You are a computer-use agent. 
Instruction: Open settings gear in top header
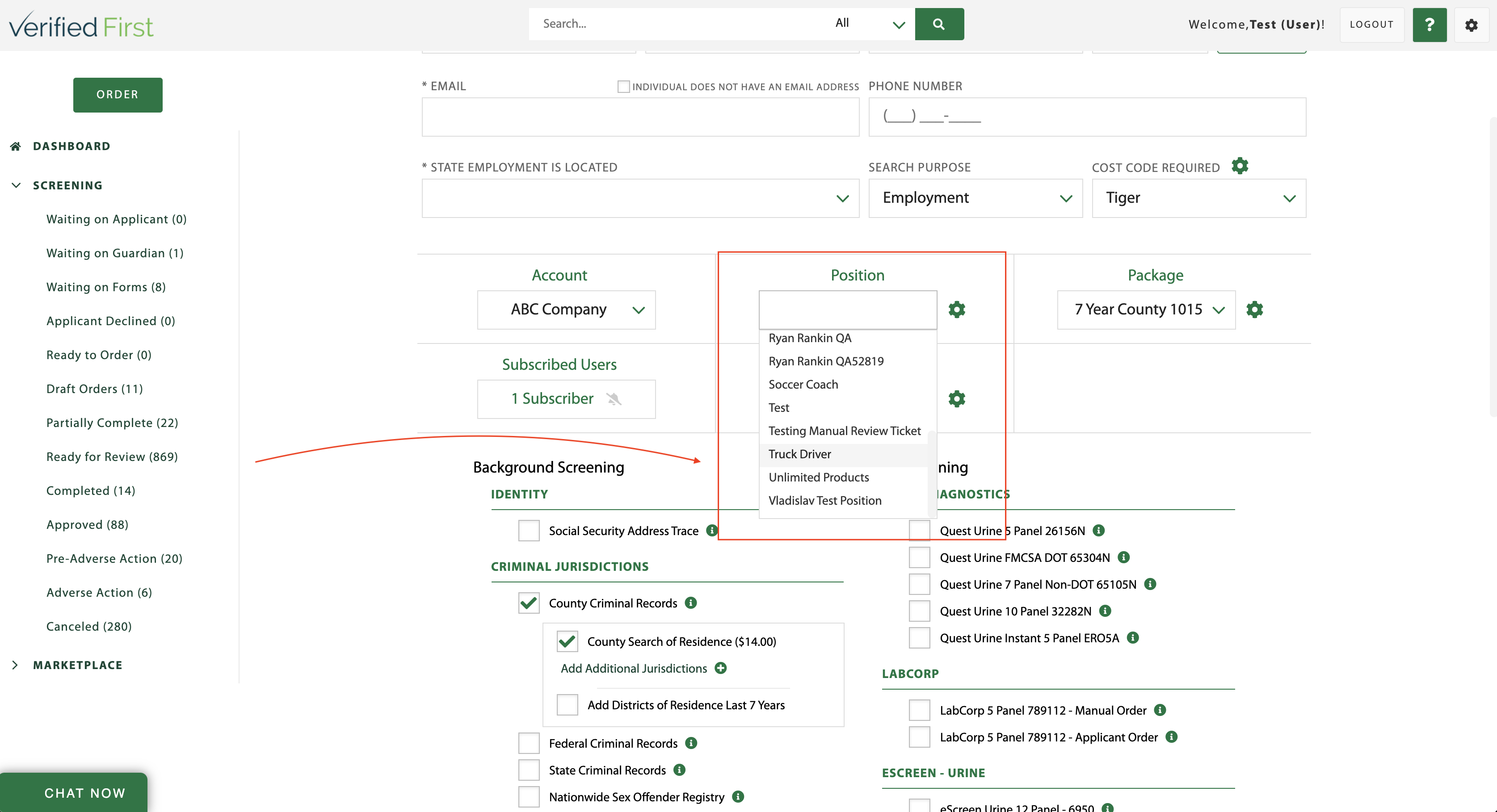(1471, 25)
